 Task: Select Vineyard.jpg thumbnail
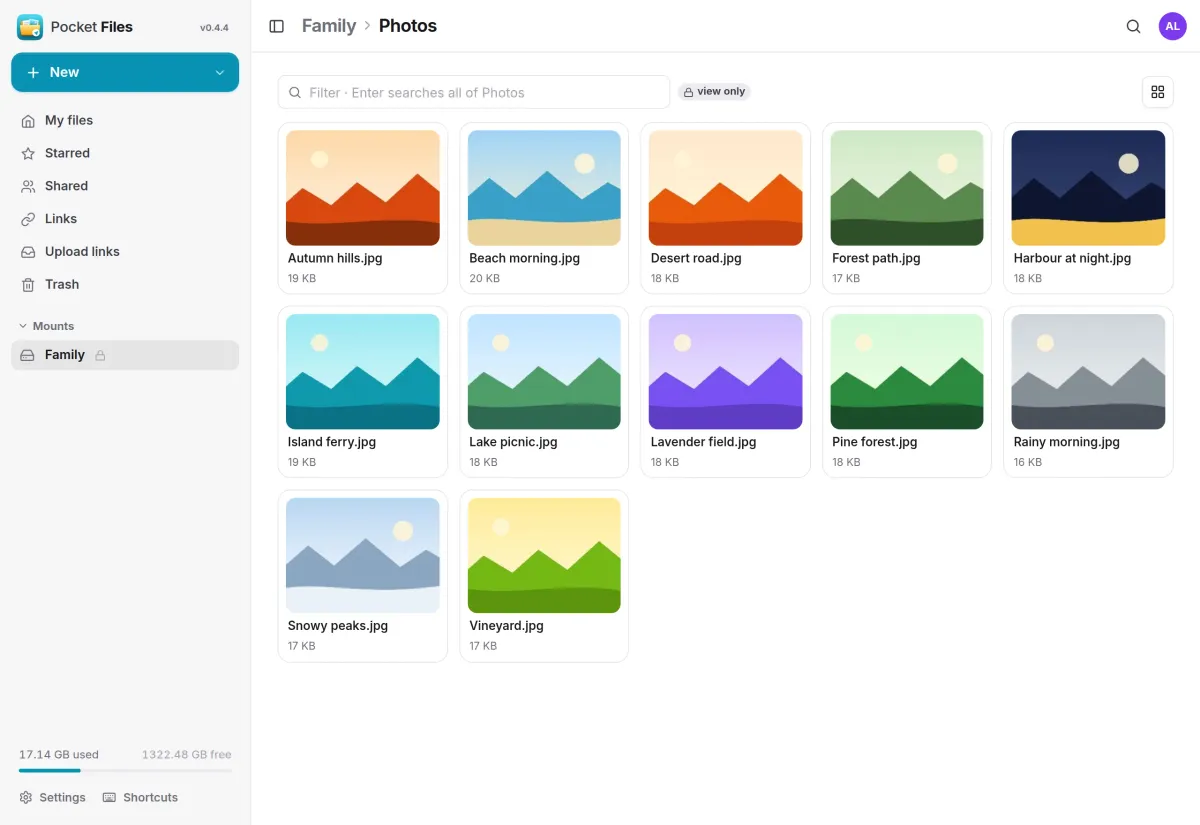click(544, 556)
